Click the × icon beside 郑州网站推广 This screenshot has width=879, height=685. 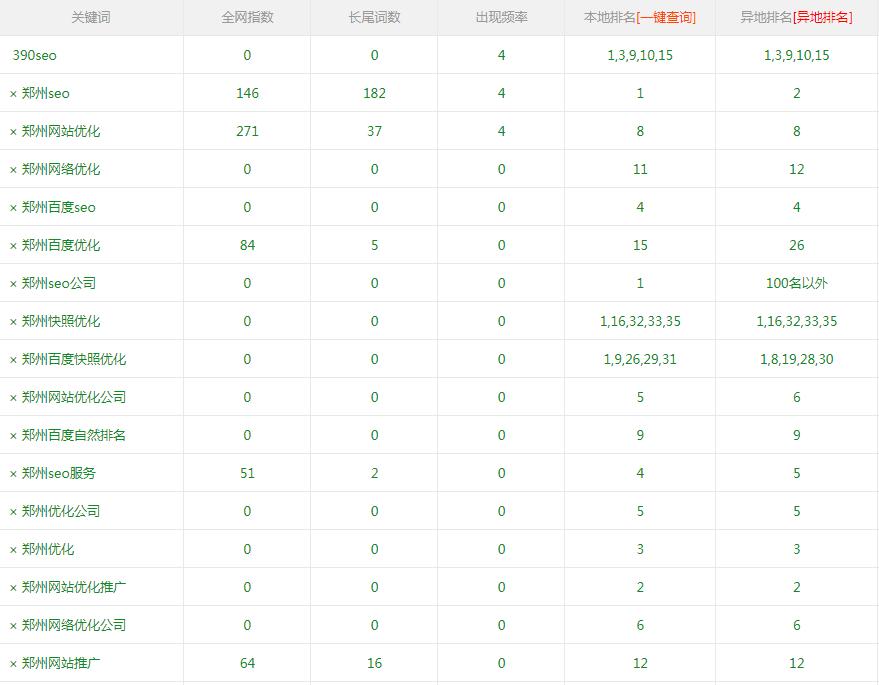coord(14,664)
